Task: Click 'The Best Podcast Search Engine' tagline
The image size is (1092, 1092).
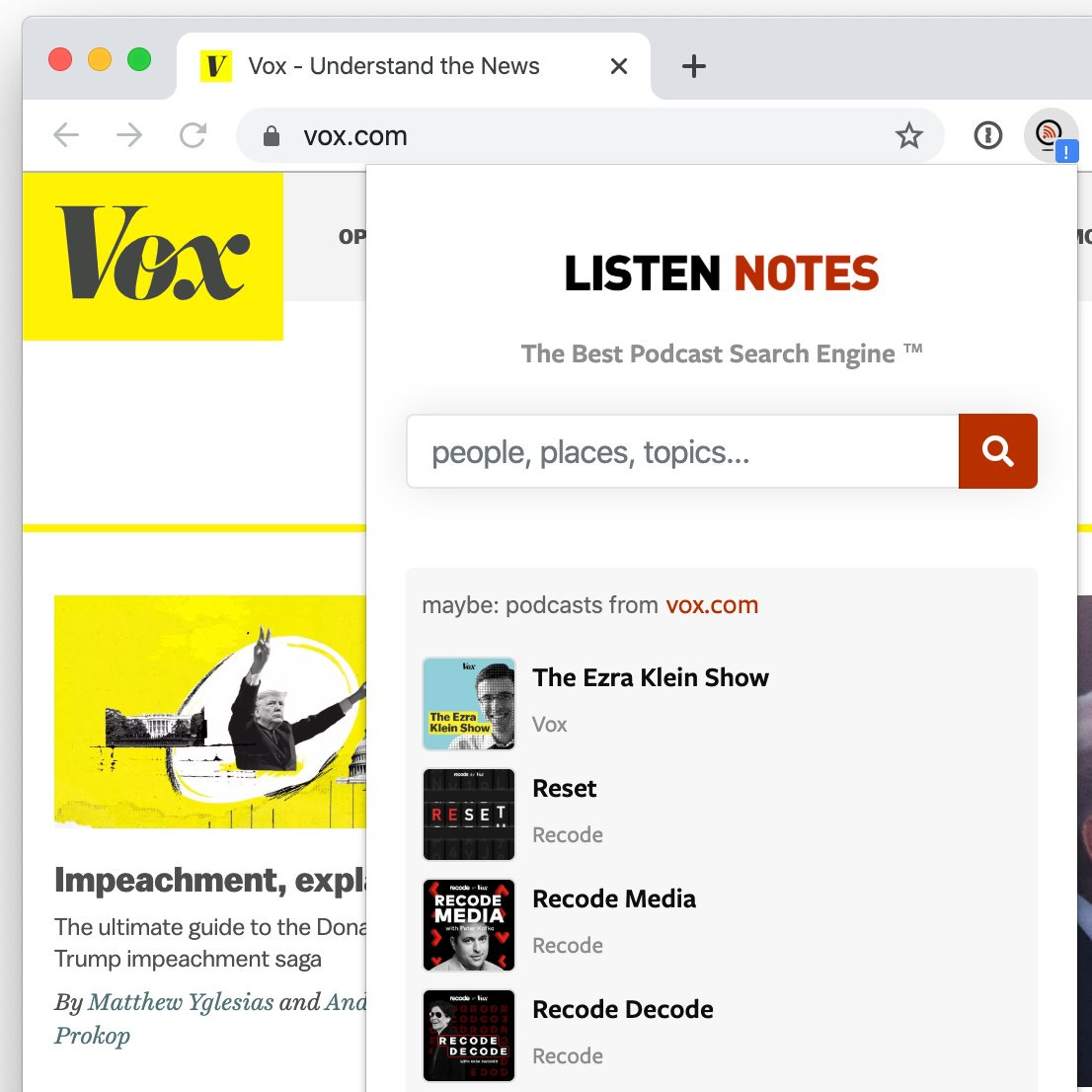Action: [x=722, y=354]
